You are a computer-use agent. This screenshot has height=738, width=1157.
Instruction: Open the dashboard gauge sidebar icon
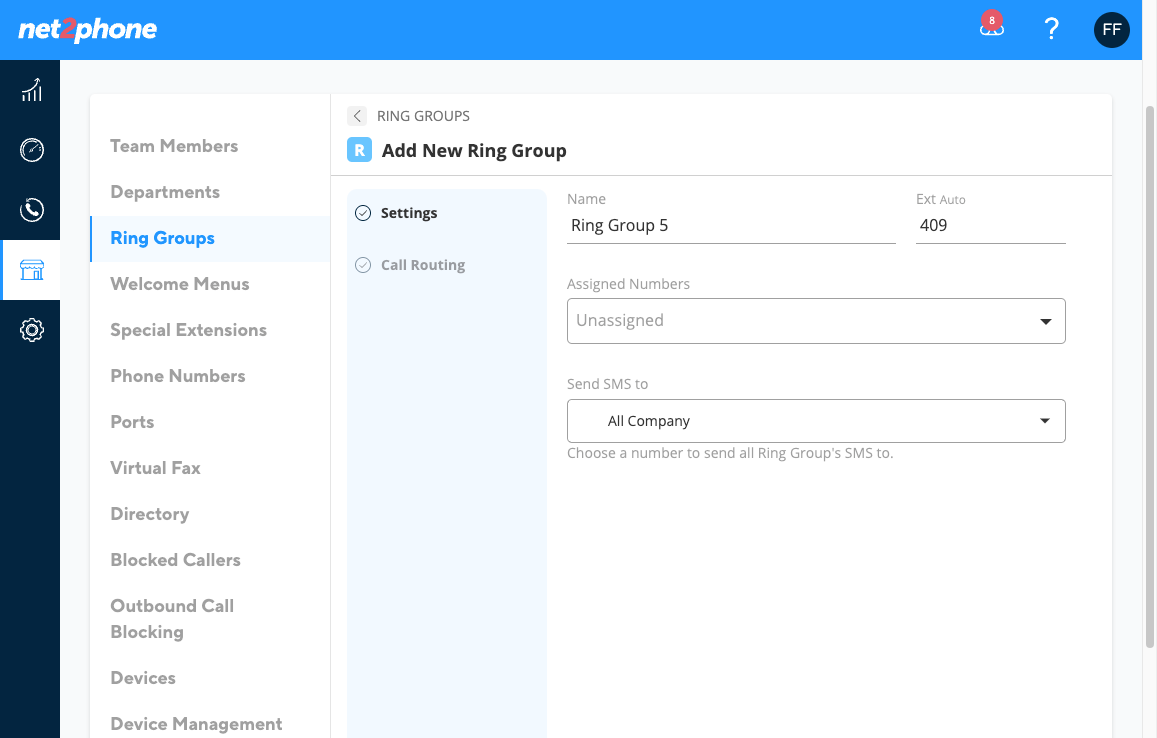coord(31,150)
